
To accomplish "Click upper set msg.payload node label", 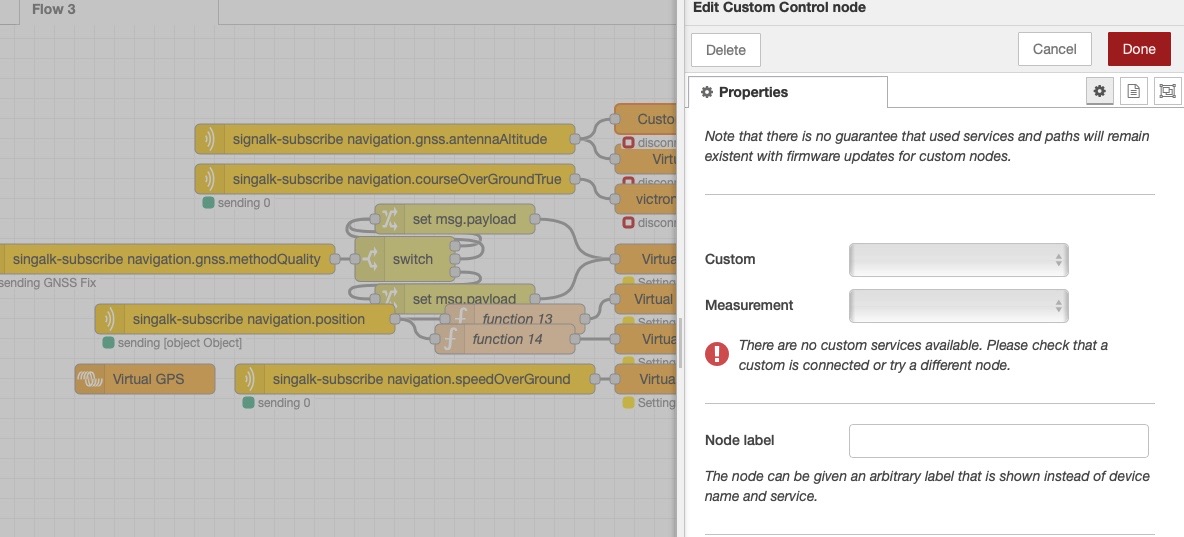I will pos(464,219).
